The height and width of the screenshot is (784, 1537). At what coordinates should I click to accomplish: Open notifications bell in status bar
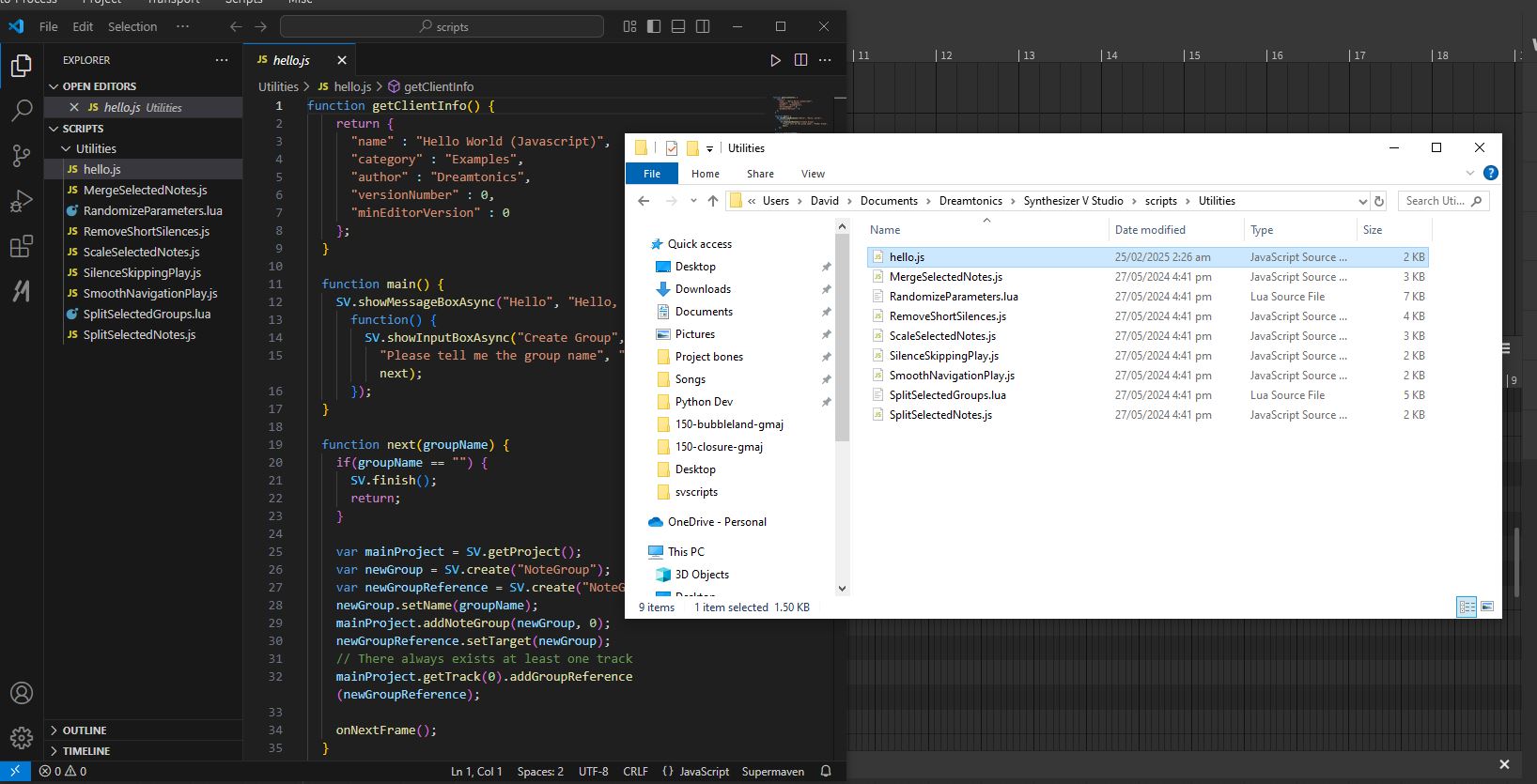pyautogui.click(x=826, y=772)
